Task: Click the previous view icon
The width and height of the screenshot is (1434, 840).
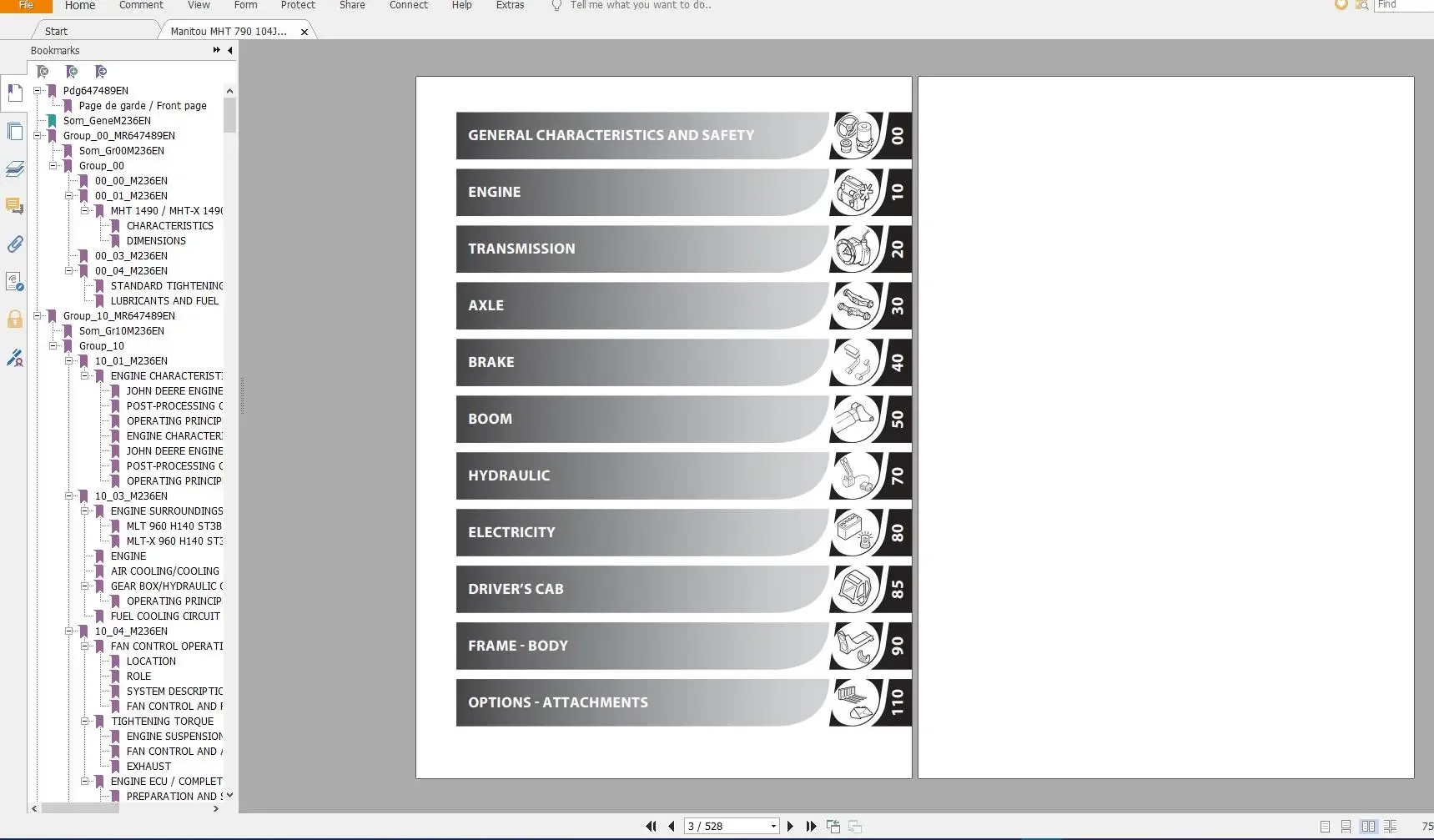Action: [x=833, y=826]
